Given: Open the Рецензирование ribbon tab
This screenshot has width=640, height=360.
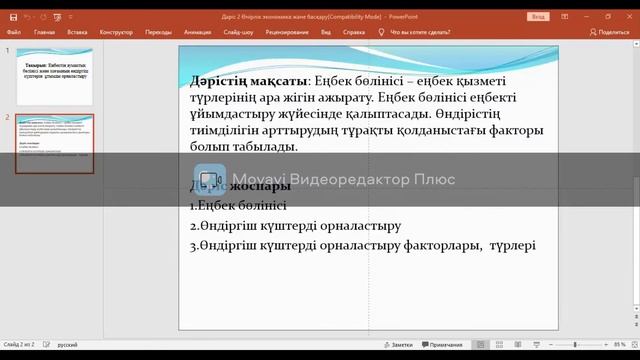Looking at the screenshot, I should click(287, 32).
